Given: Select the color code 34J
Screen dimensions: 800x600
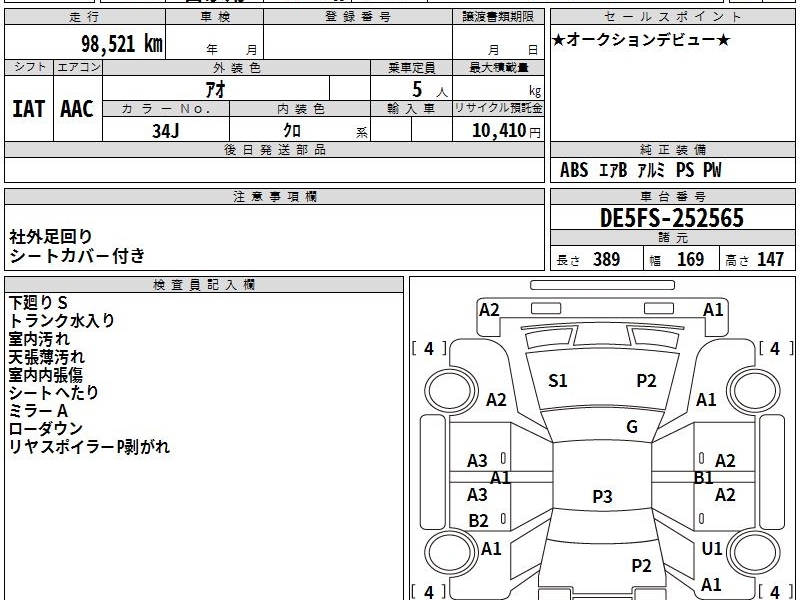Looking at the screenshot, I should tap(166, 131).
